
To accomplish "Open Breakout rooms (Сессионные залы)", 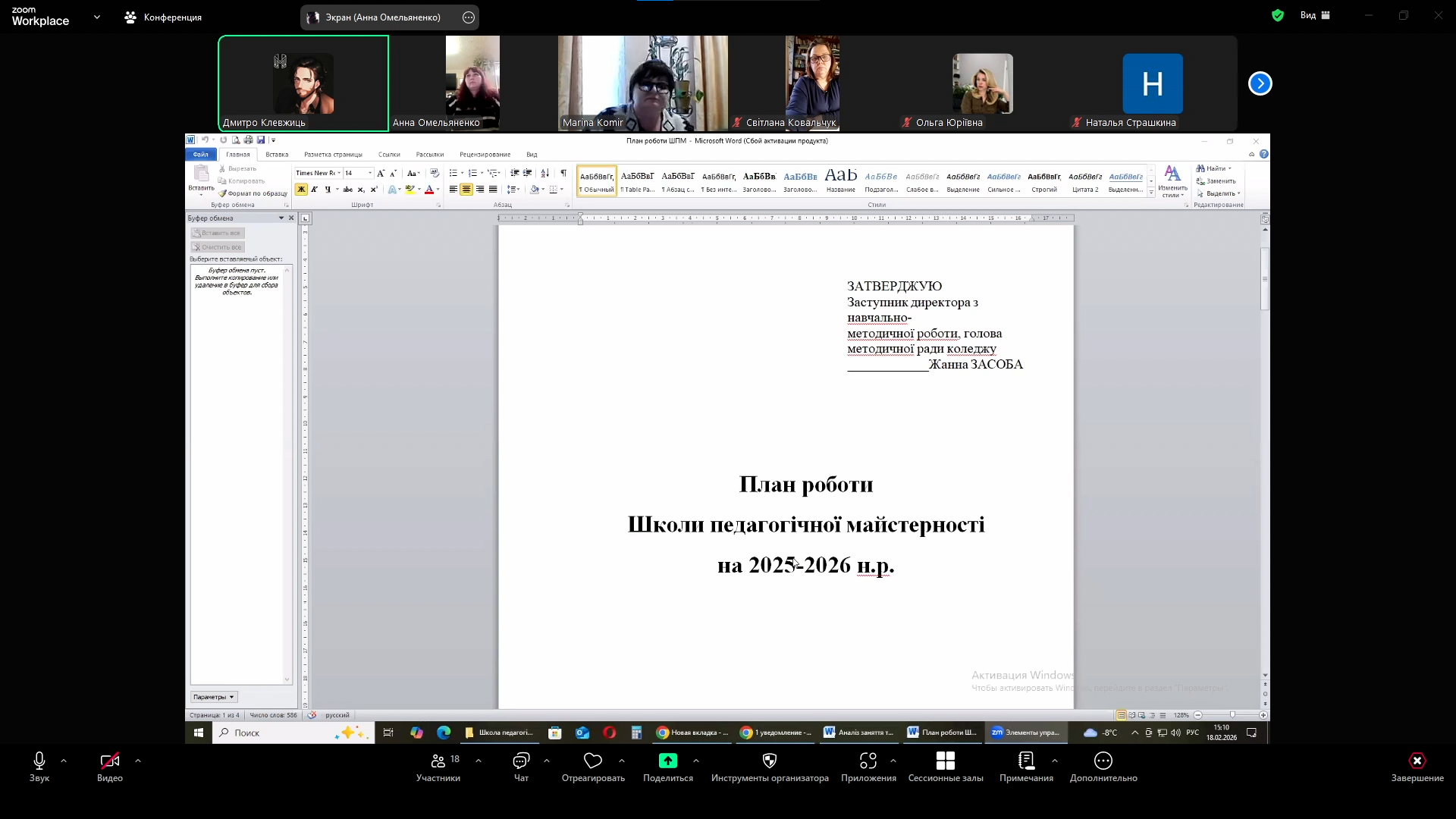I will (945, 761).
